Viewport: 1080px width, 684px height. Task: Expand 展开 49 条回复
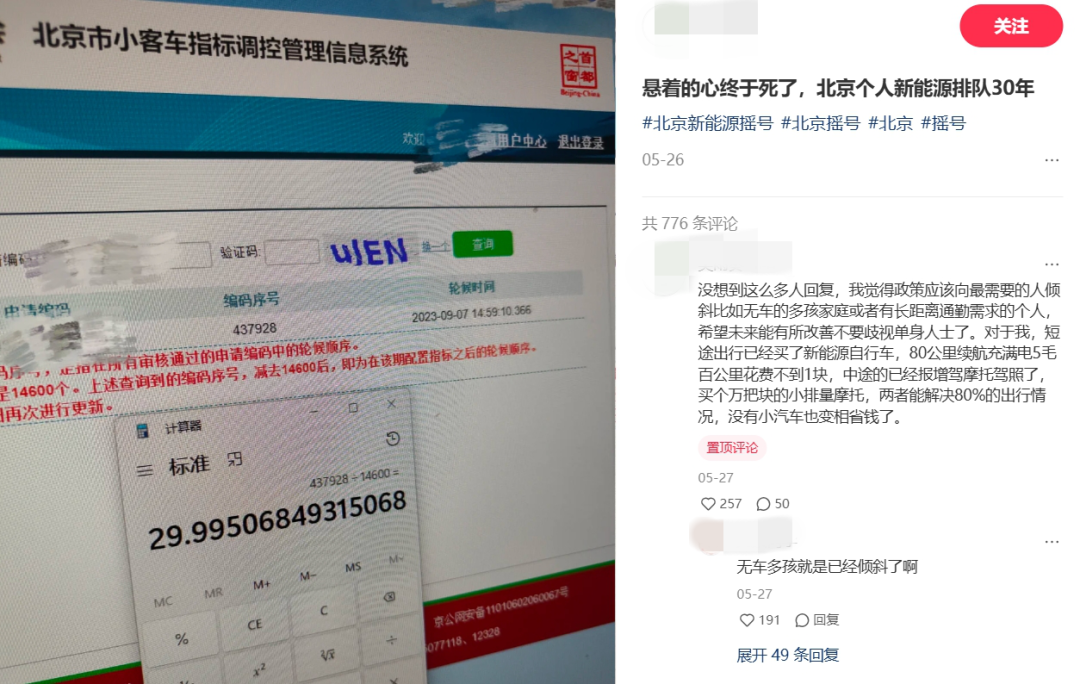click(787, 655)
